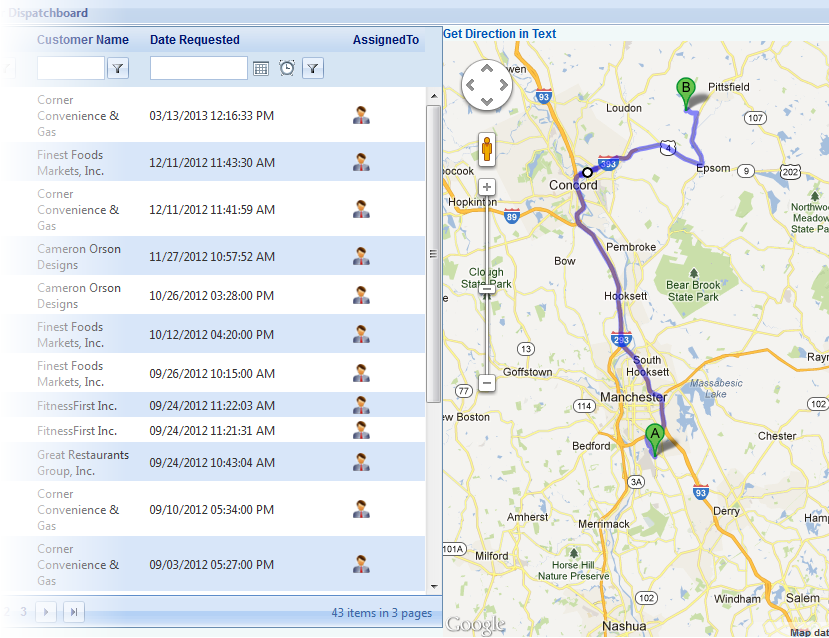Click assigned user icon for 09/24/2012 10:43:04 AM

(x=361, y=462)
